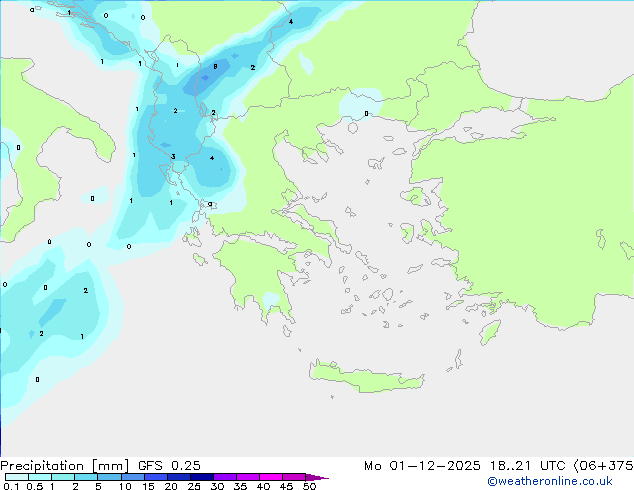Pick the 45–50 mm legend swatch
This screenshot has height=490, width=634.
[x=294, y=477]
